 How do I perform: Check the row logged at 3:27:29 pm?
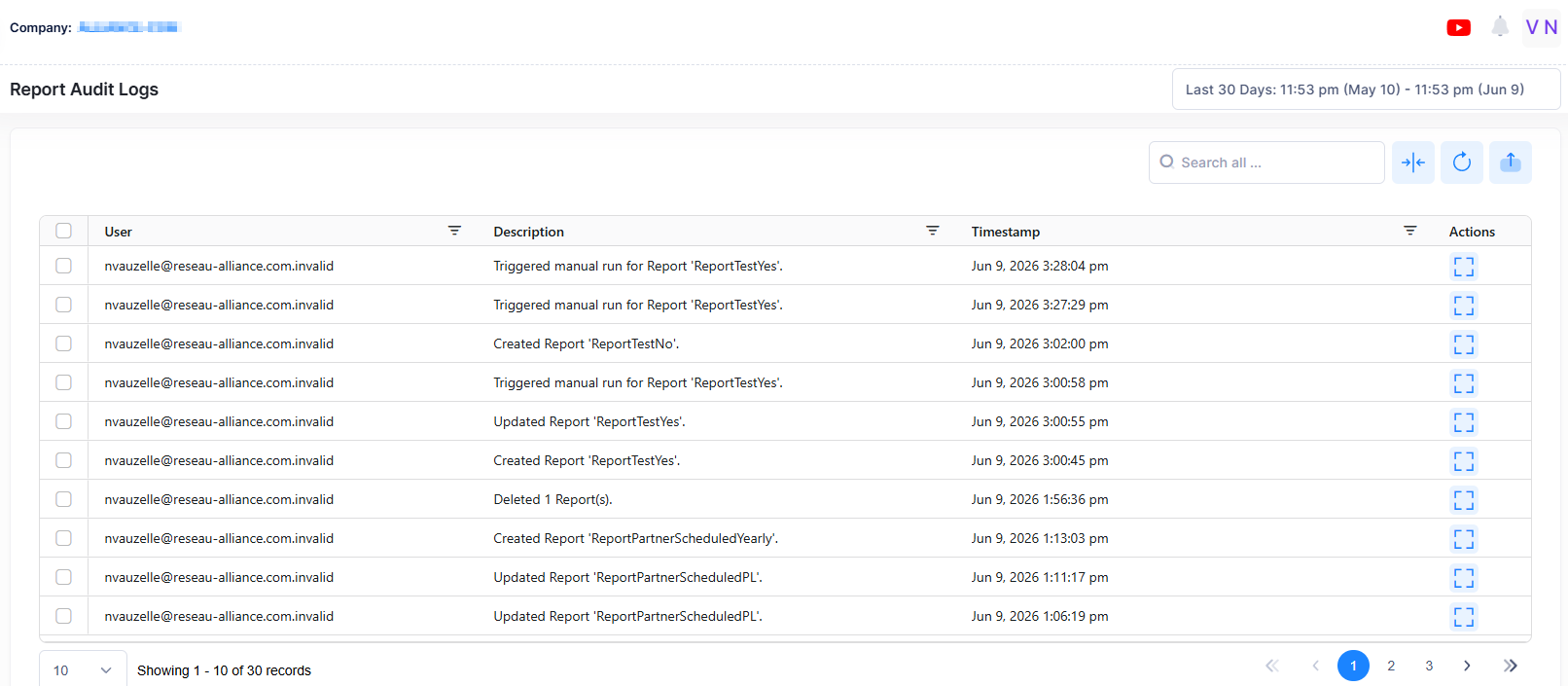pos(63,305)
